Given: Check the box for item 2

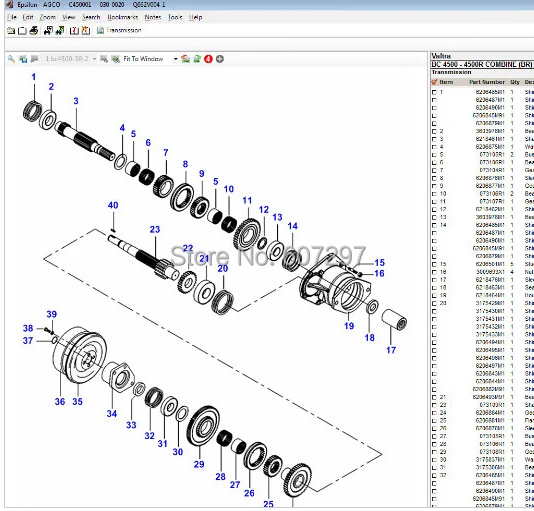Looking at the screenshot, I should 434,131.
